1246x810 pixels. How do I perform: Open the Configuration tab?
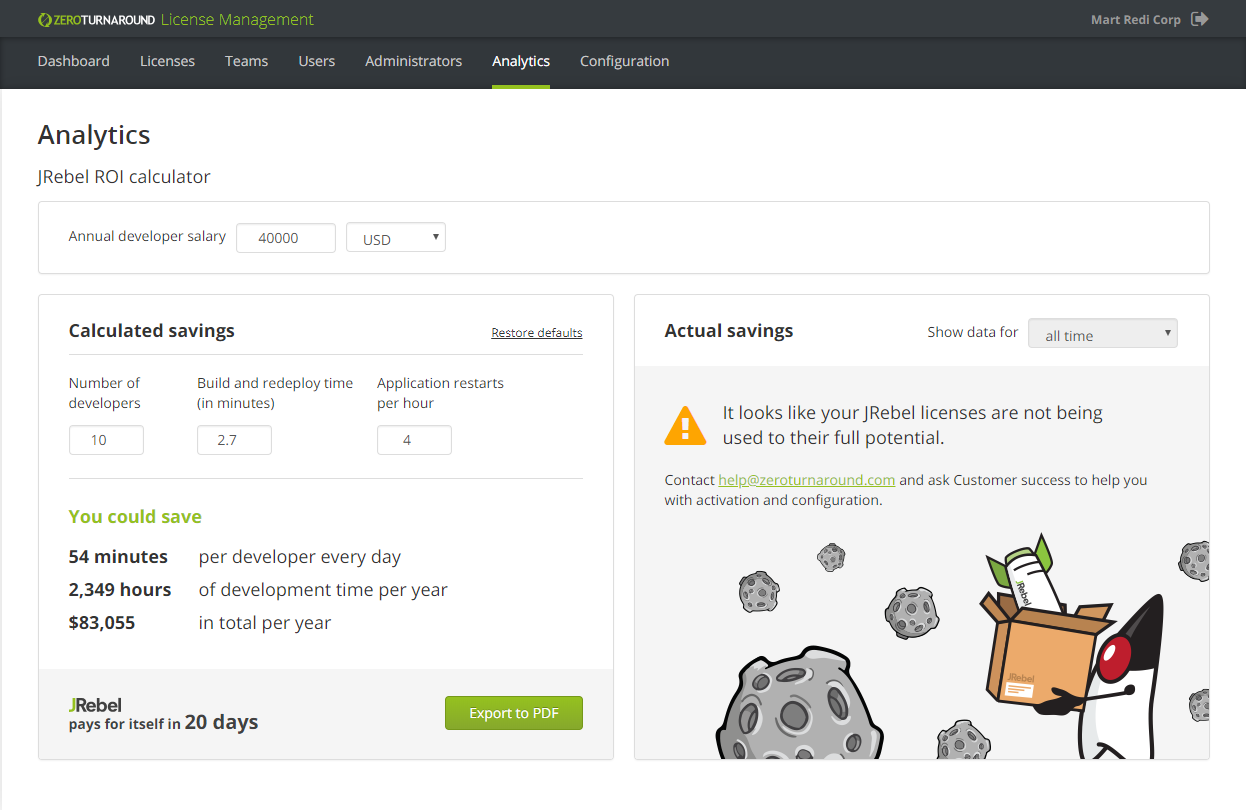coord(624,61)
